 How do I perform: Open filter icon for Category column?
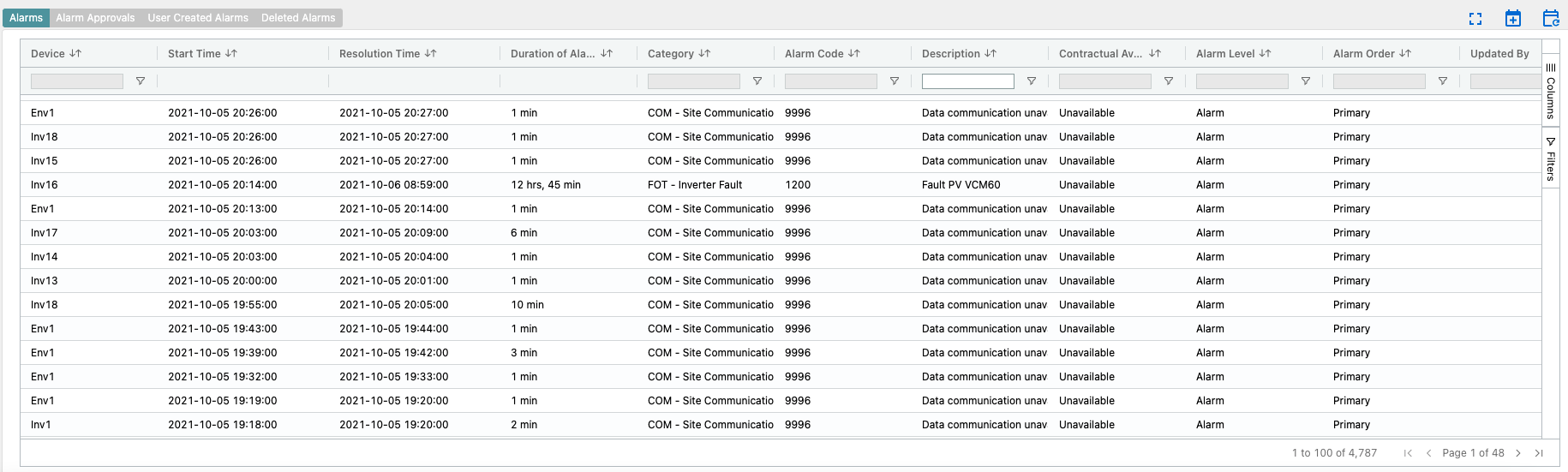[x=757, y=81]
